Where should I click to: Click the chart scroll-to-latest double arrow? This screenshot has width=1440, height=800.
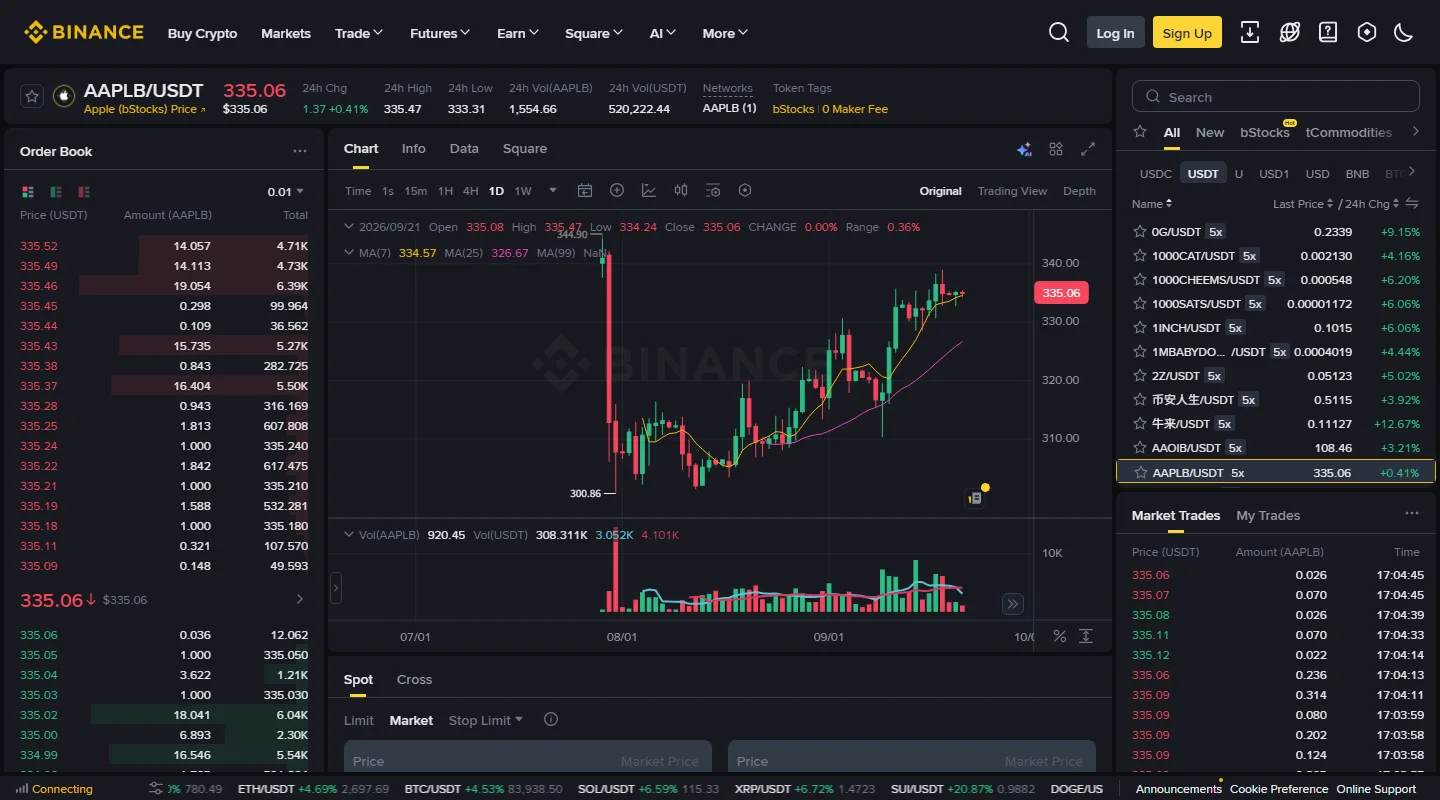point(1013,603)
